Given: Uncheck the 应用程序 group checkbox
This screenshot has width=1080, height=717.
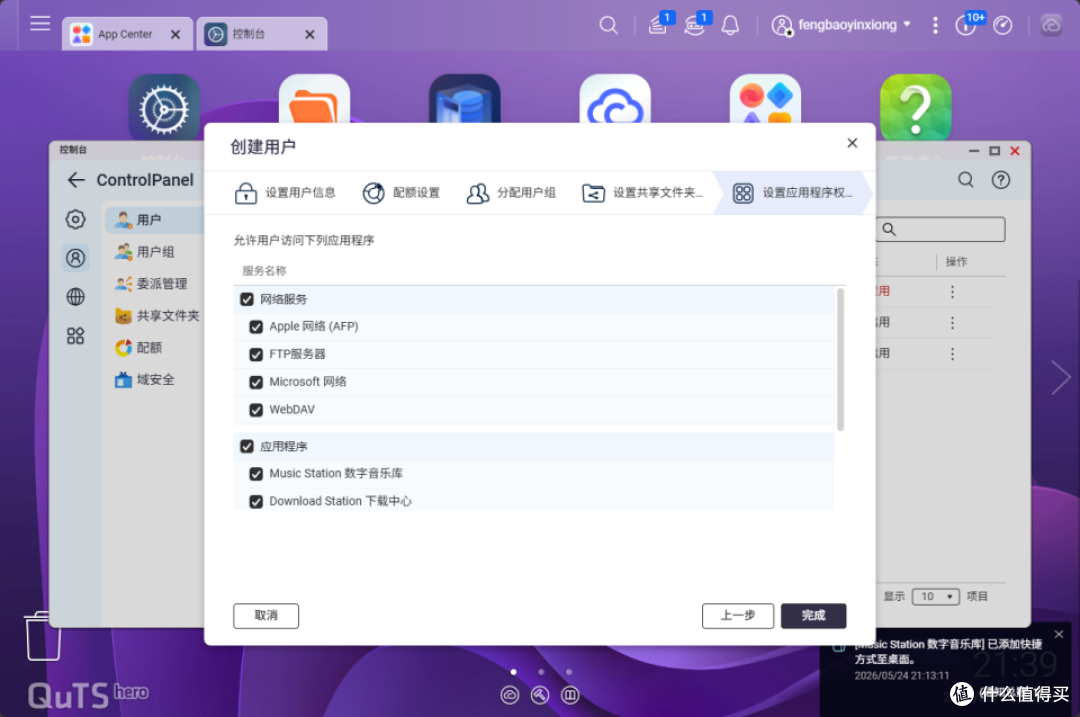Looking at the screenshot, I should pos(247,446).
